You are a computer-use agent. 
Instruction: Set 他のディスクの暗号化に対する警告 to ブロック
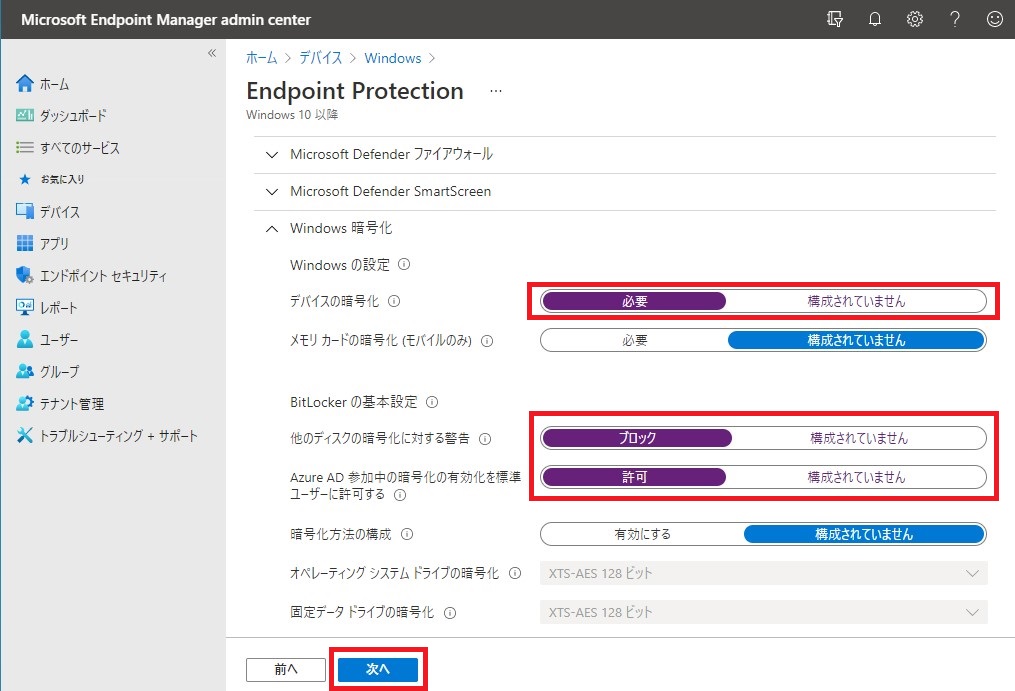[x=637, y=438]
